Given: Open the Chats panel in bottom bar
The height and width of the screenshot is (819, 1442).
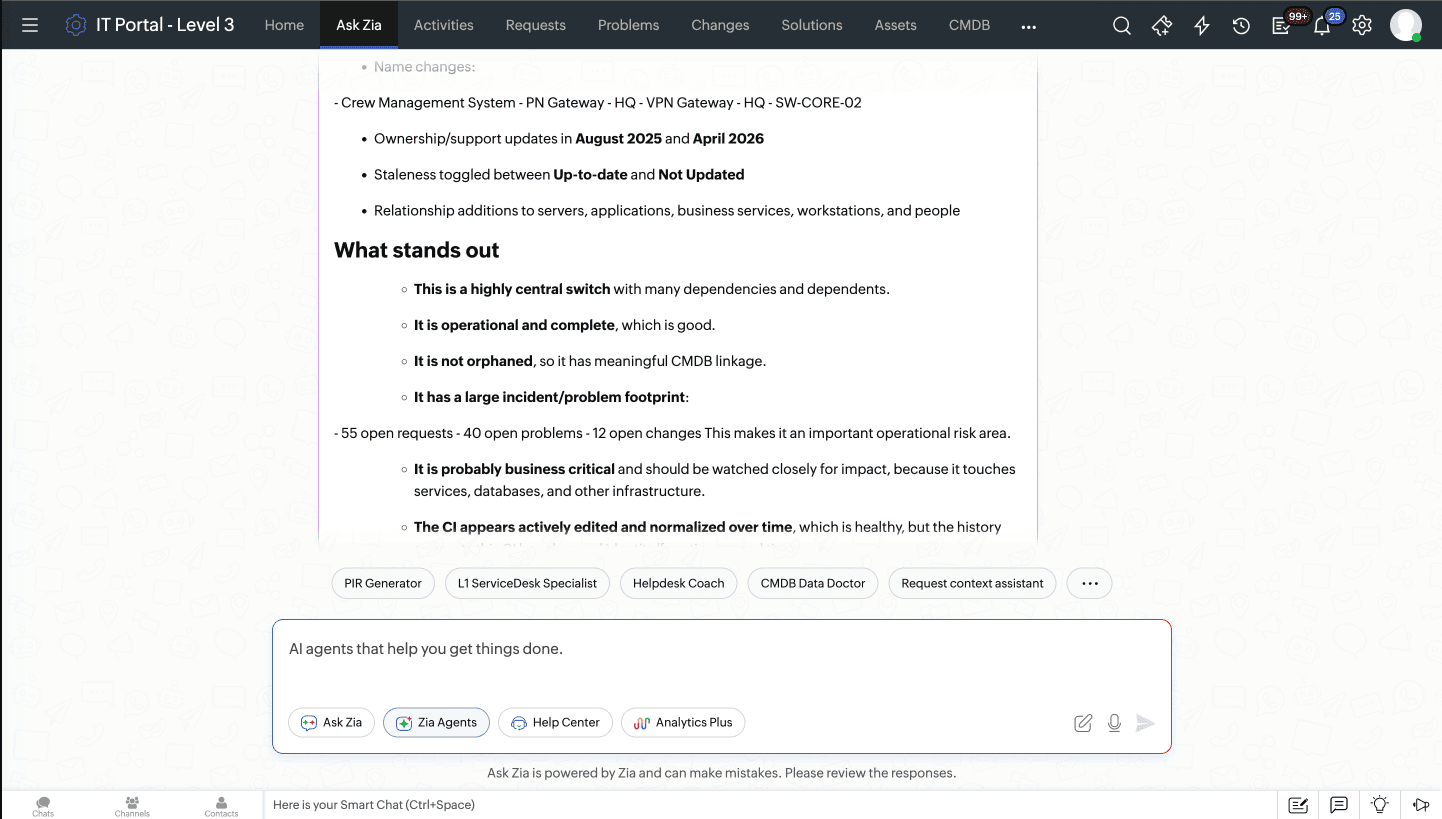Looking at the screenshot, I should 43,806.
